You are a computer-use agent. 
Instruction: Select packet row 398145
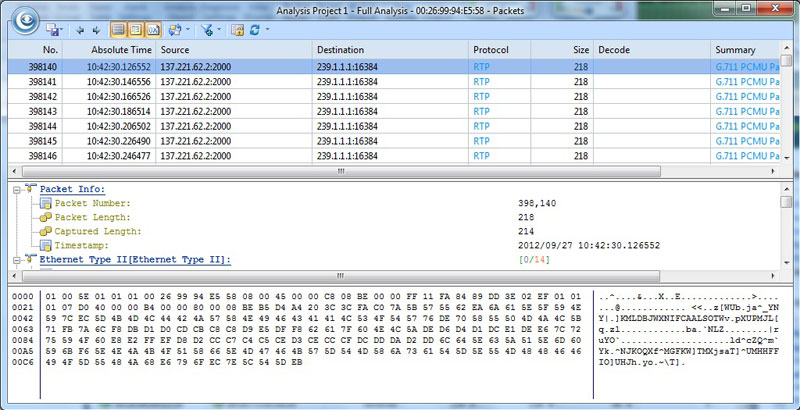(394, 141)
